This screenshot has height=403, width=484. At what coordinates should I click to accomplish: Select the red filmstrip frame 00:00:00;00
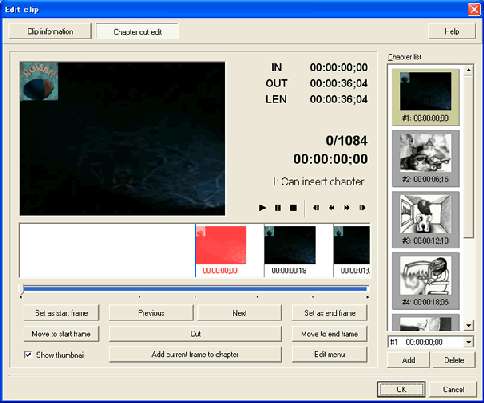(221, 245)
